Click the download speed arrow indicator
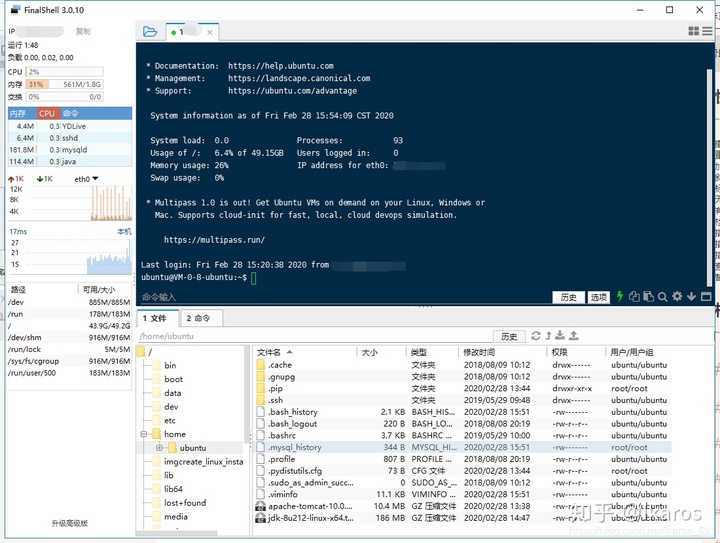Viewport: 720px width, 543px height. pyautogui.click(x=40, y=179)
